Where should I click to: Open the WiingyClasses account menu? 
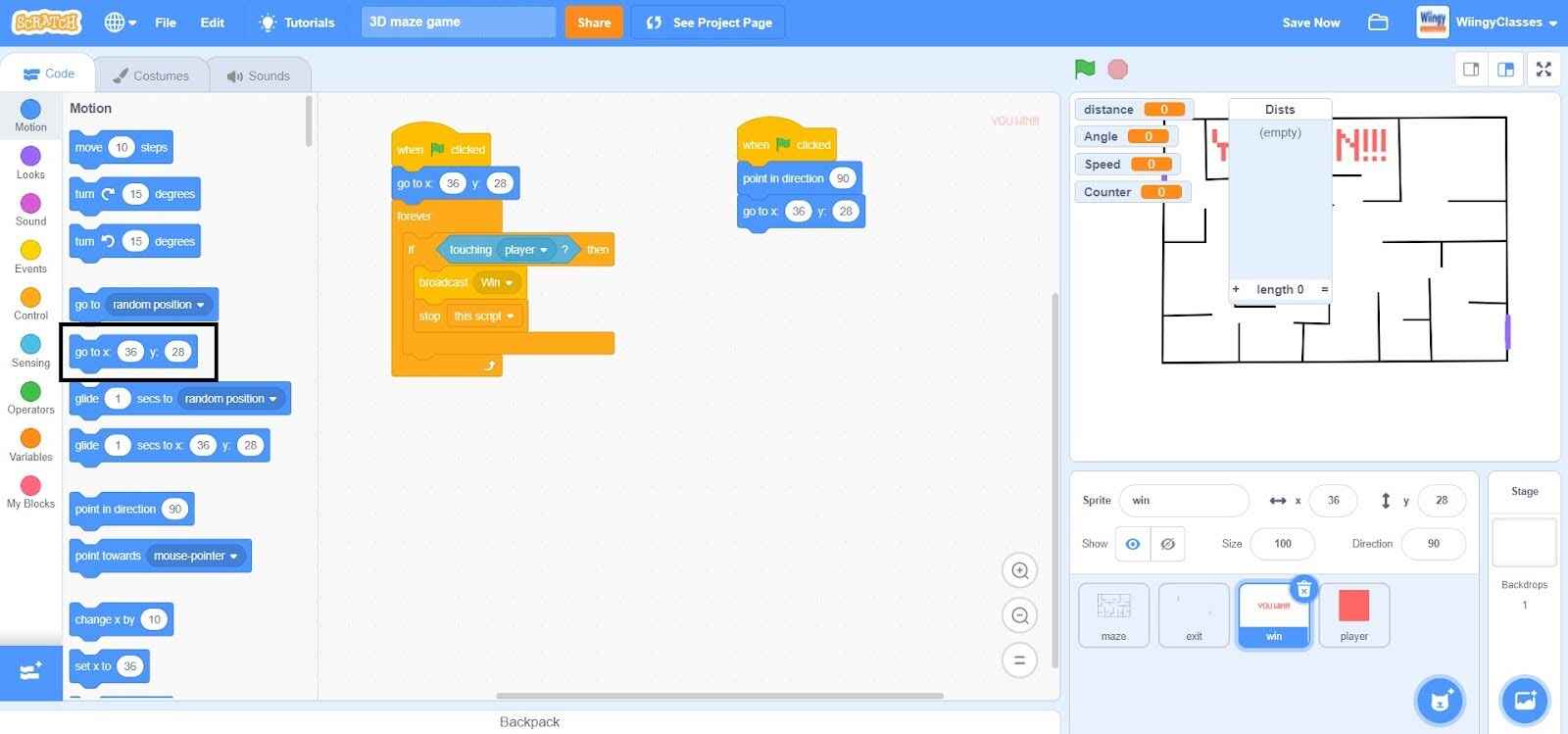pos(1488,22)
